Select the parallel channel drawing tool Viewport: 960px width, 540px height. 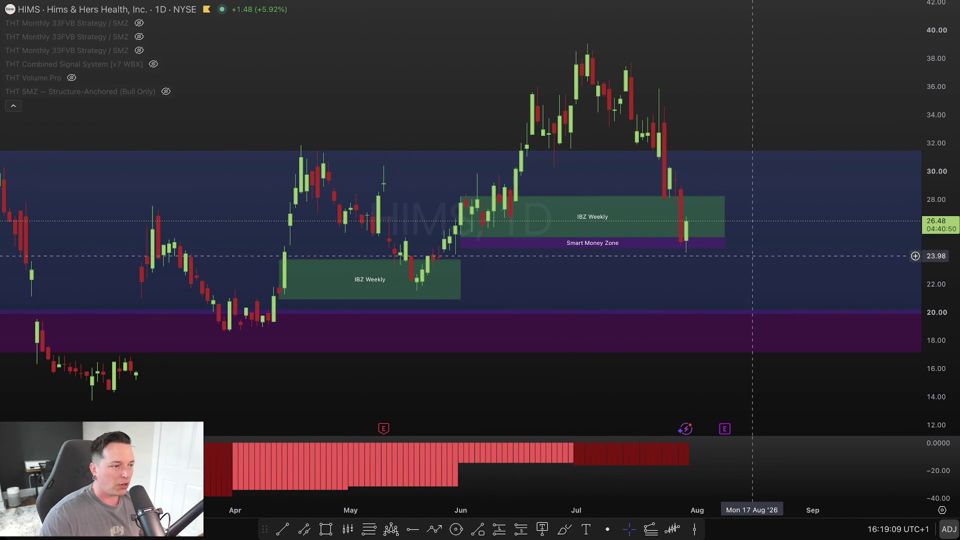tap(304, 529)
